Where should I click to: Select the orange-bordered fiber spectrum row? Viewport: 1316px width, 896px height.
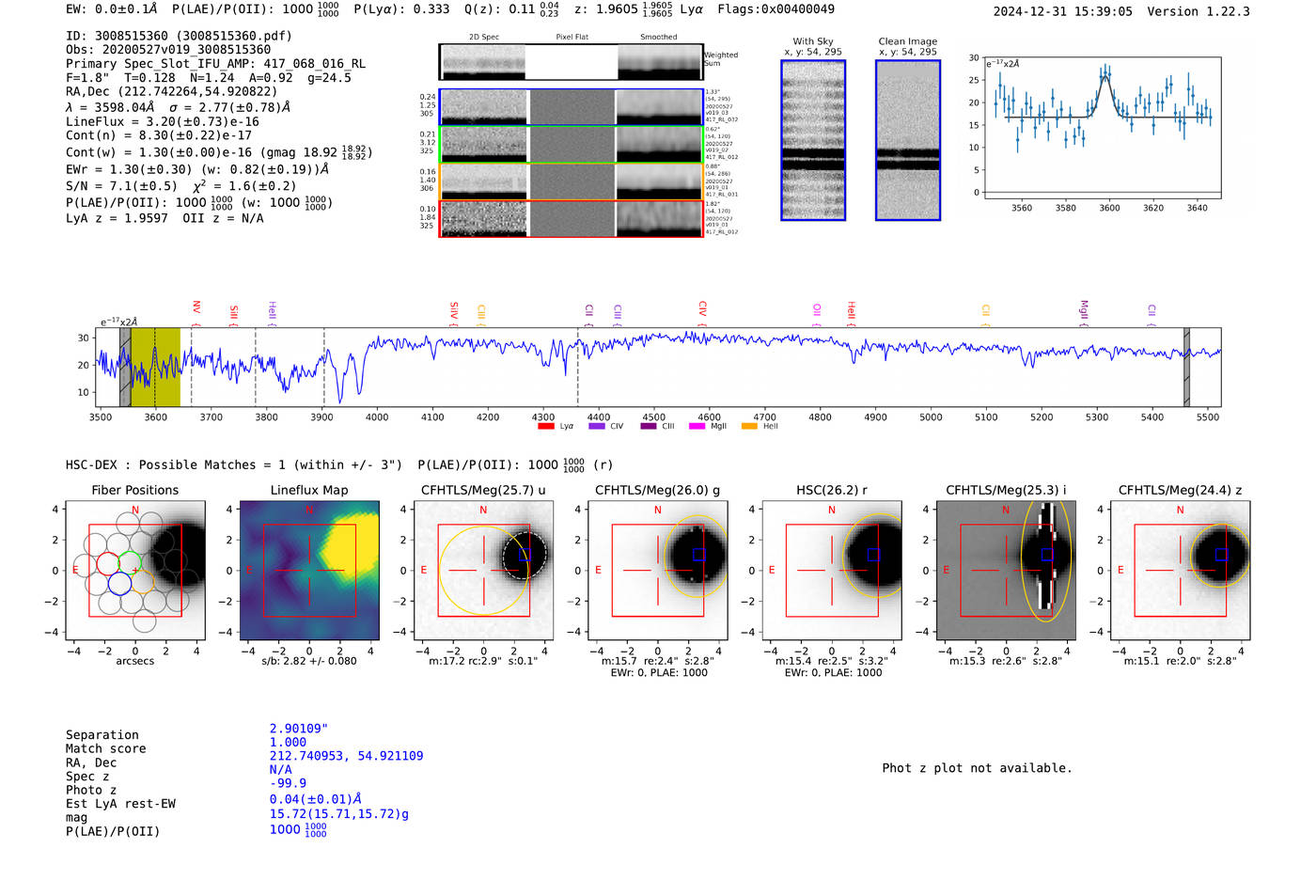coord(572,181)
